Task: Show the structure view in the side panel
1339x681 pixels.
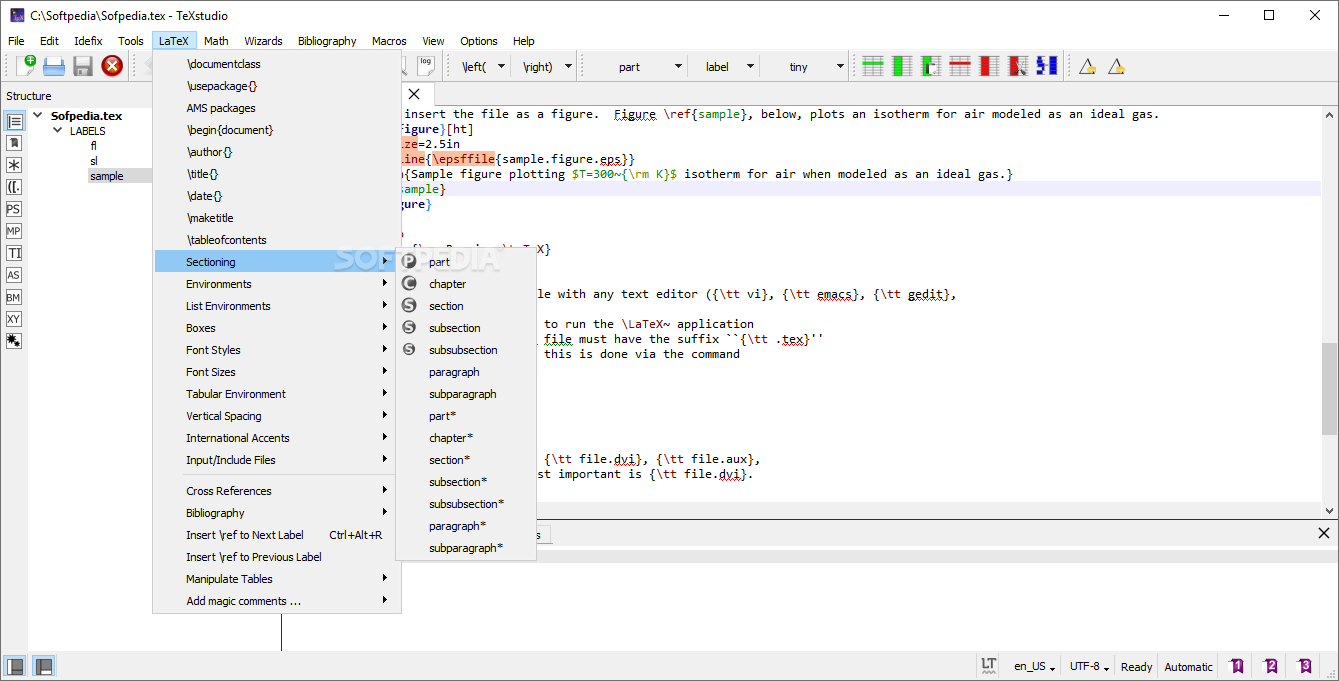Action: 14,121
